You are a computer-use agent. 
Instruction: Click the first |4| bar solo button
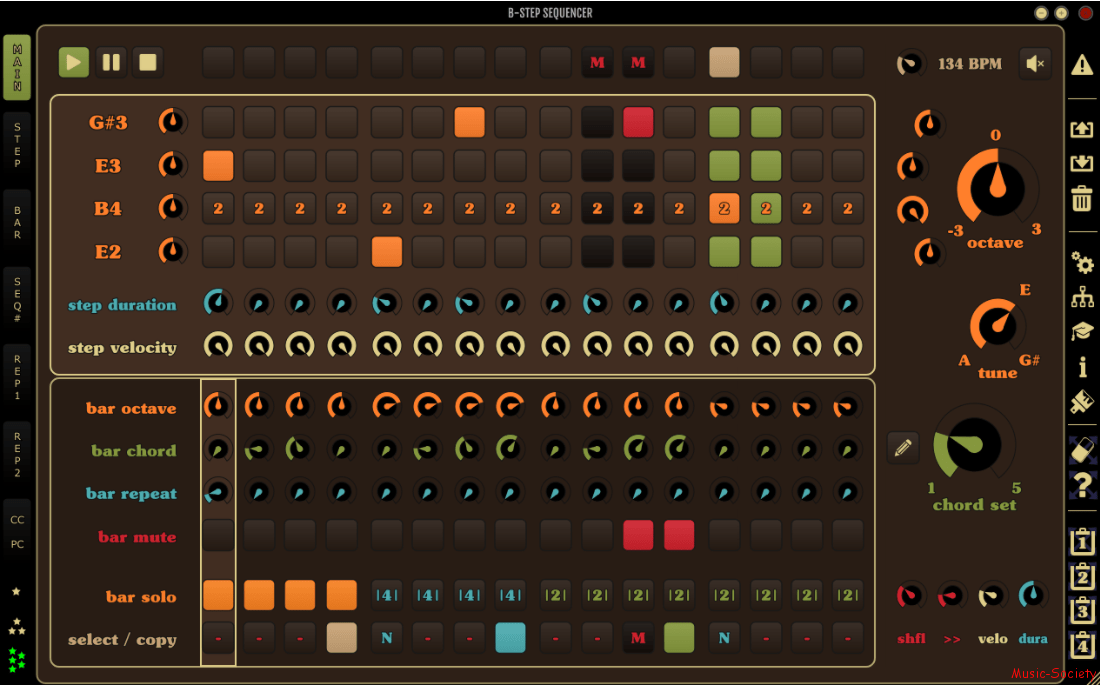click(x=387, y=595)
